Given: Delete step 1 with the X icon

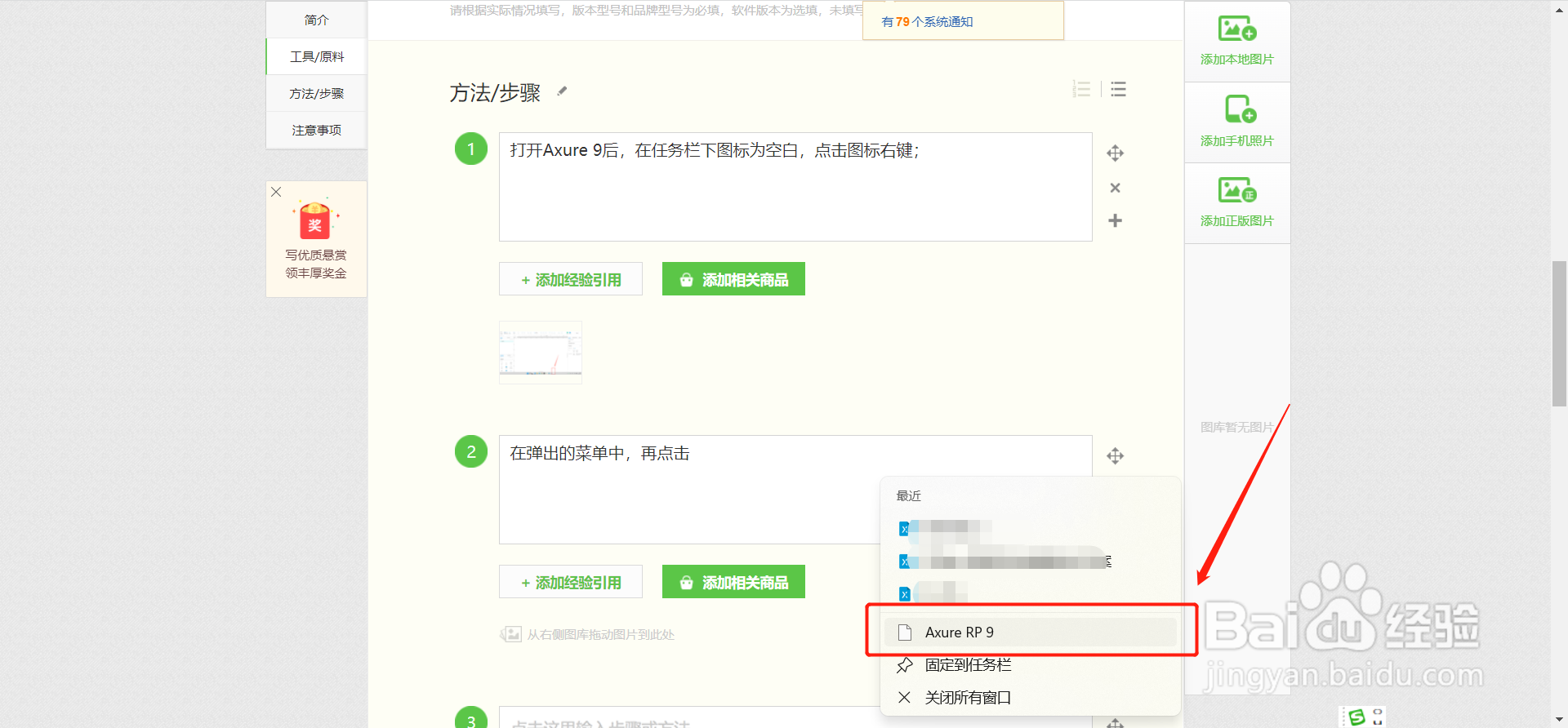Looking at the screenshot, I should coord(1115,188).
